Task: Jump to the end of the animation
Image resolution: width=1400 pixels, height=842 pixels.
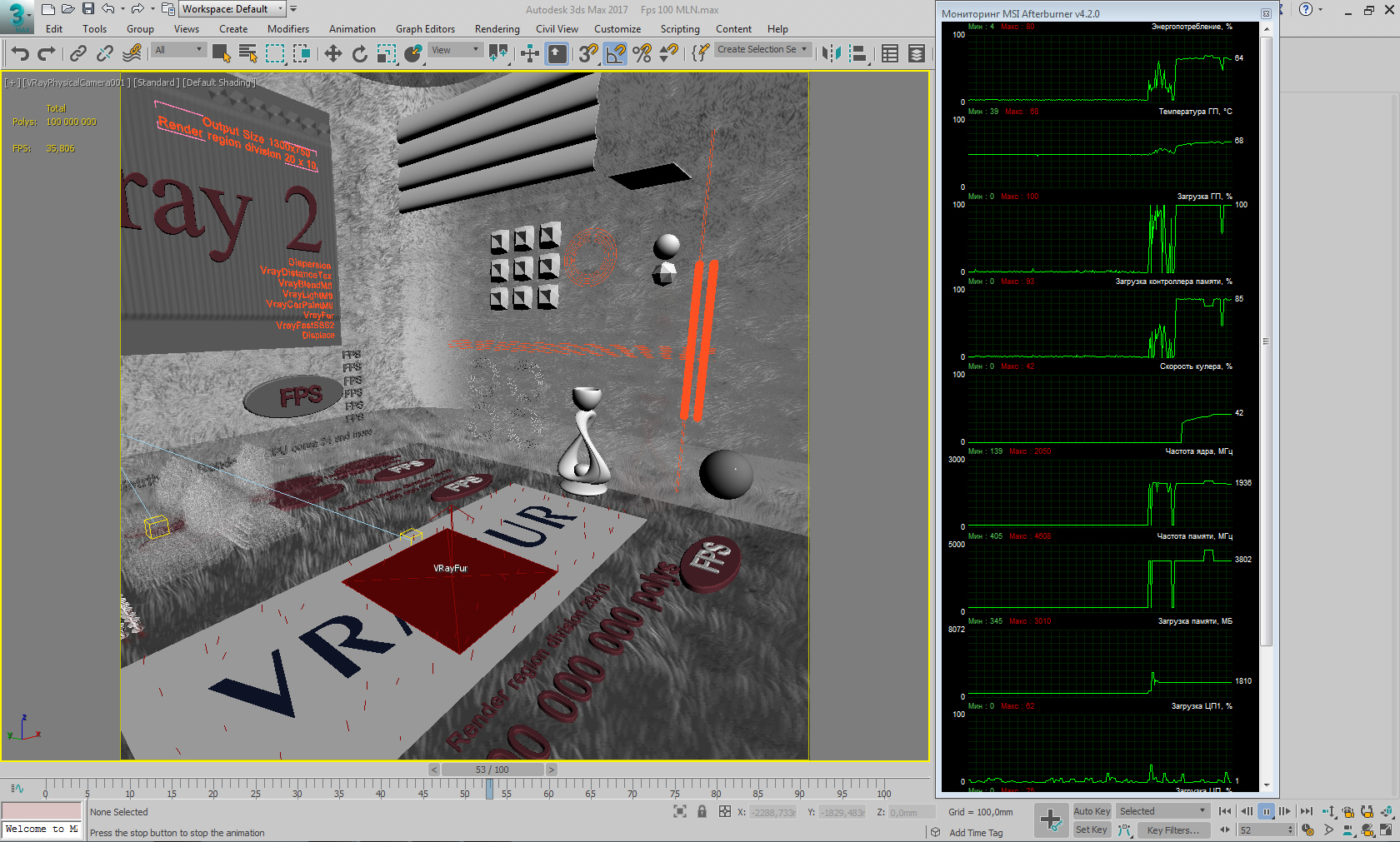Action: (x=1306, y=811)
